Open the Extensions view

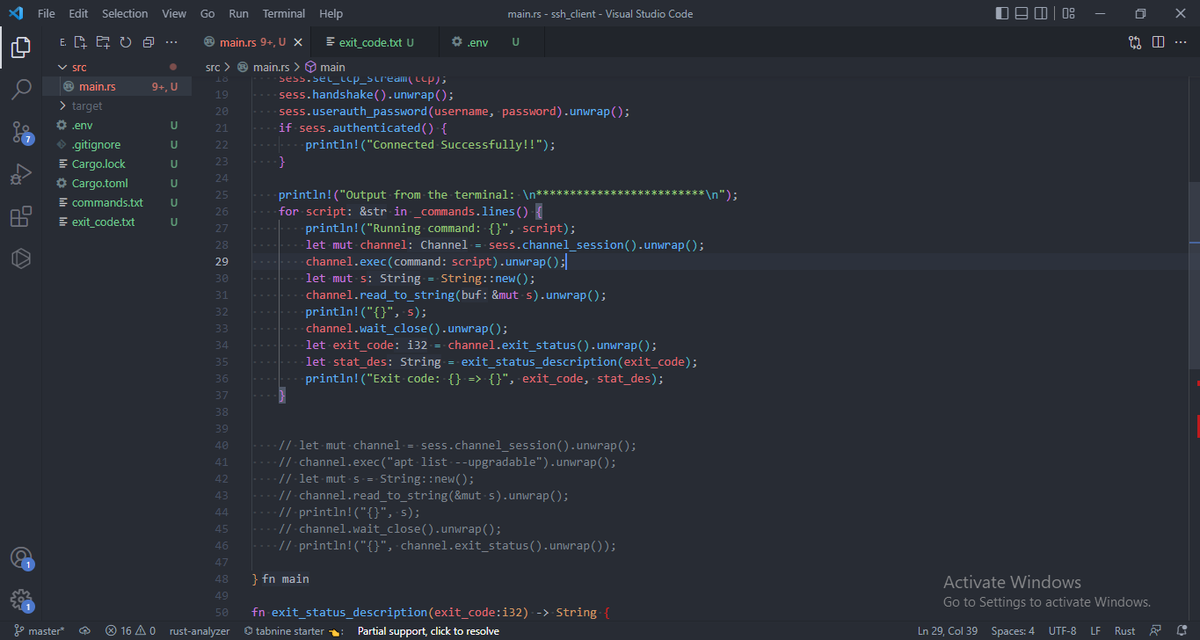click(21, 217)
